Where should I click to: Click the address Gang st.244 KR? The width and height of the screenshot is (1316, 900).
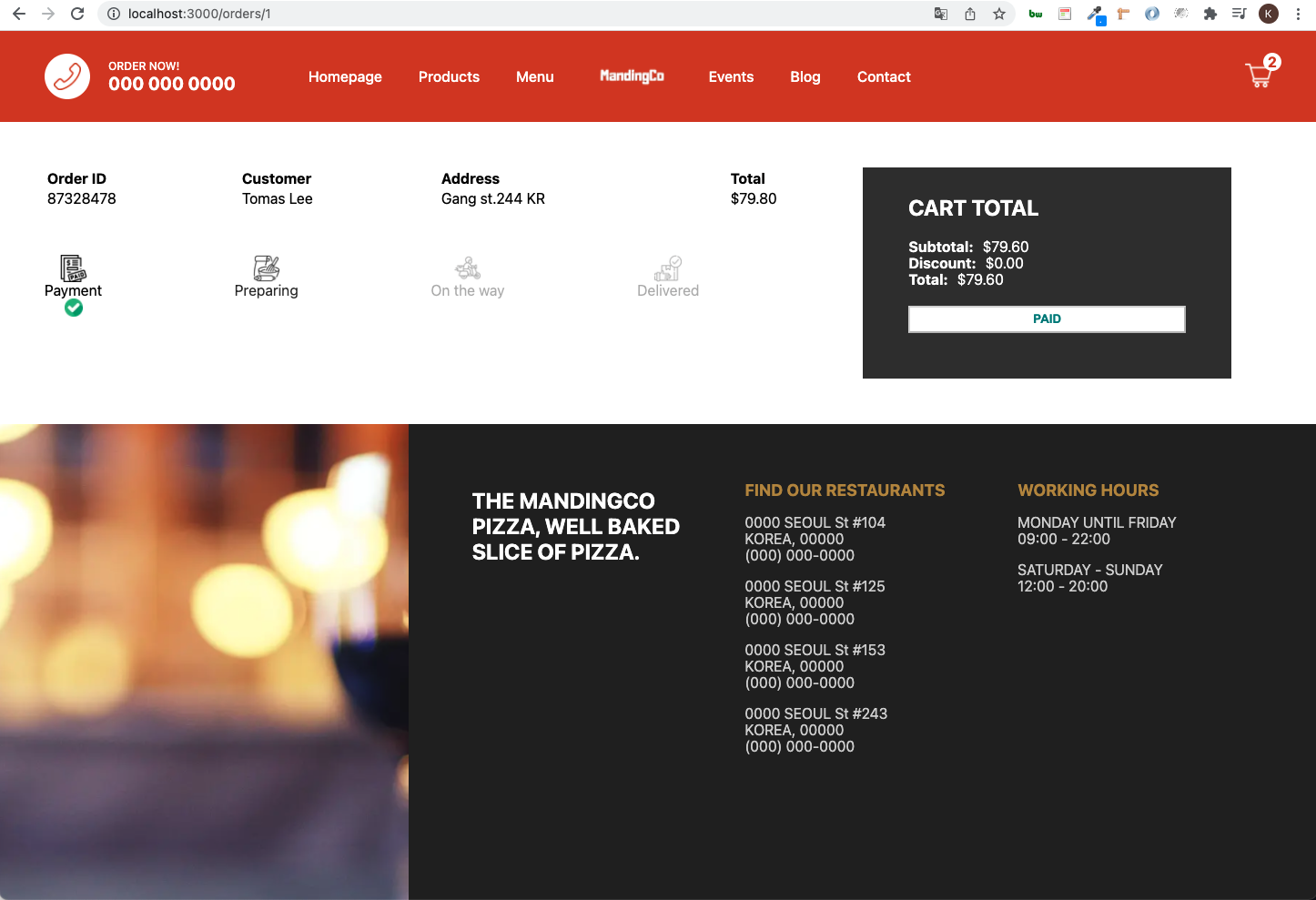493,198
